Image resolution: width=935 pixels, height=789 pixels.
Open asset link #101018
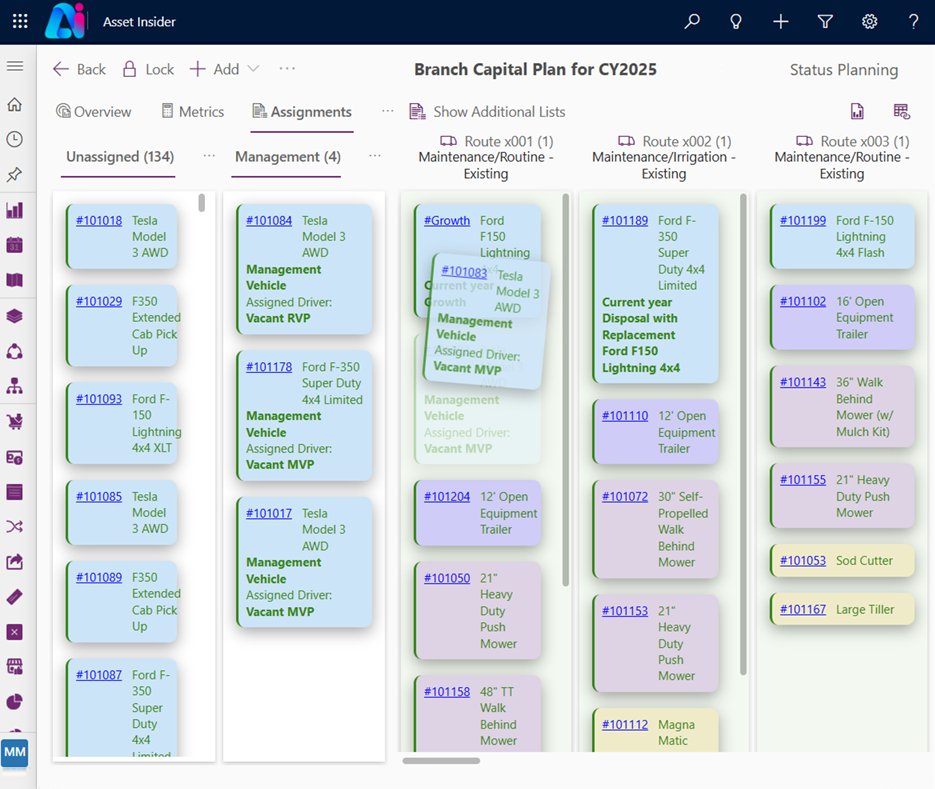(x=99, y=221)
